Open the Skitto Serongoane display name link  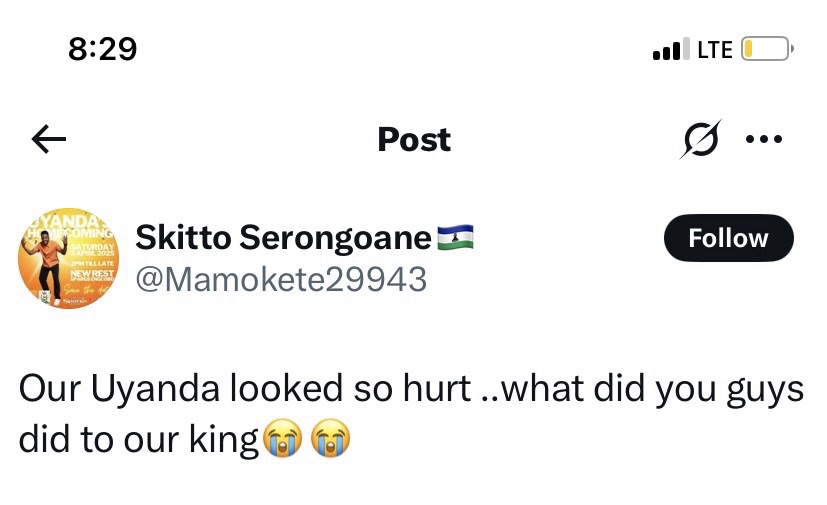click(x=283, y=238)
